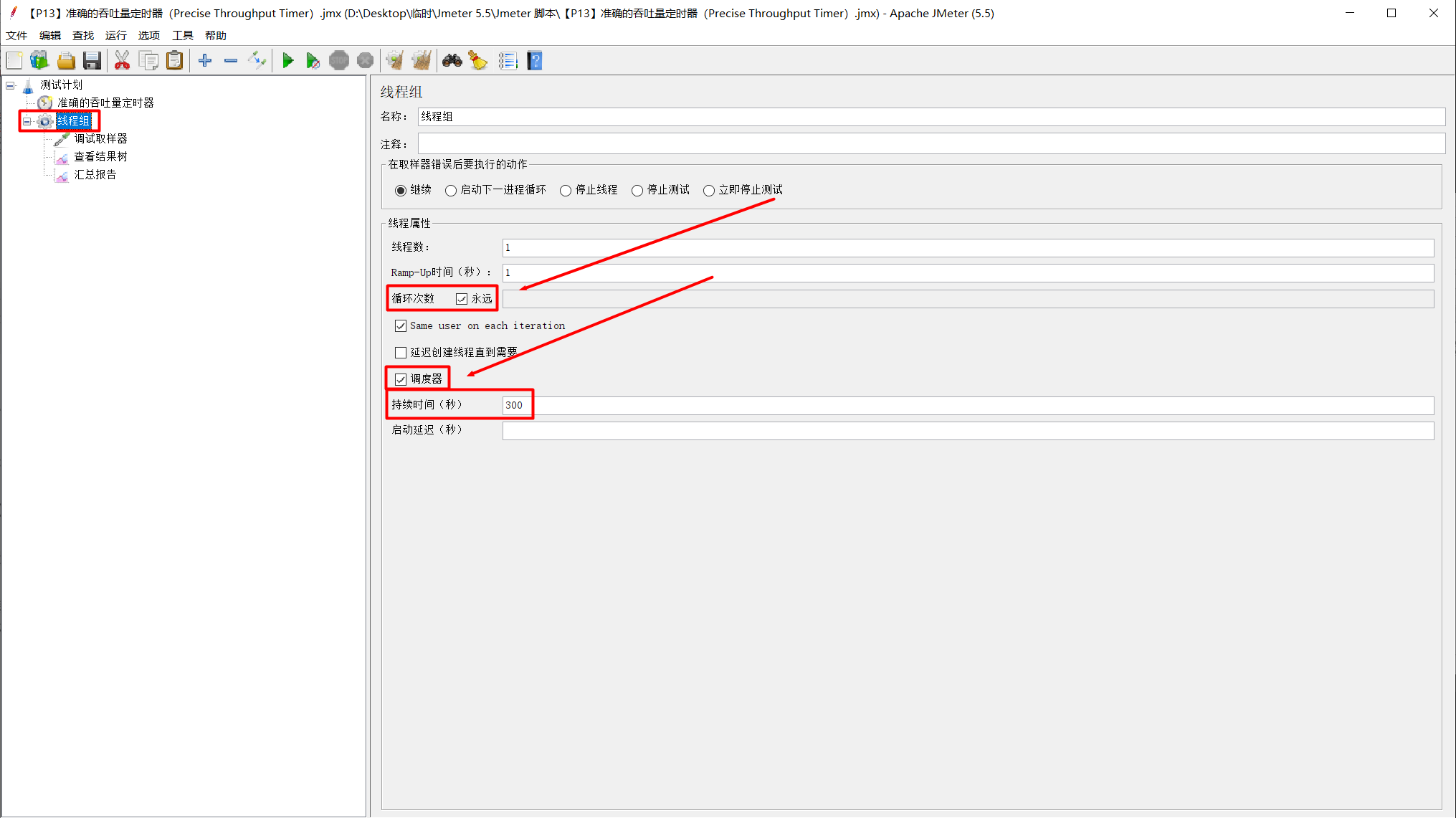Reset search with the yellow brush icon
This screenshot has width=1456, height=818.
coord(478,61)
